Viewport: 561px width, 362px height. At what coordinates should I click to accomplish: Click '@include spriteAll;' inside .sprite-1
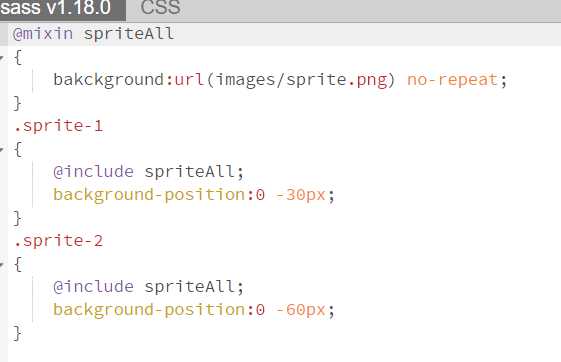coord(148,172)
